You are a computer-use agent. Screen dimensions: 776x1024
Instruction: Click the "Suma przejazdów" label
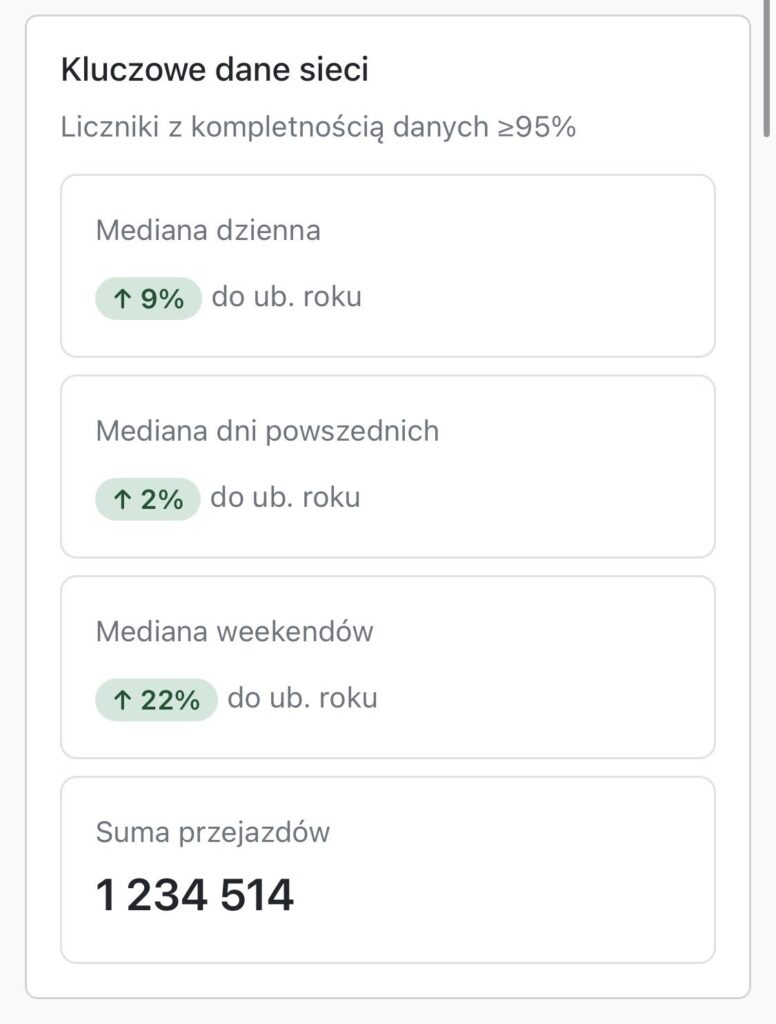pos(212,832)
